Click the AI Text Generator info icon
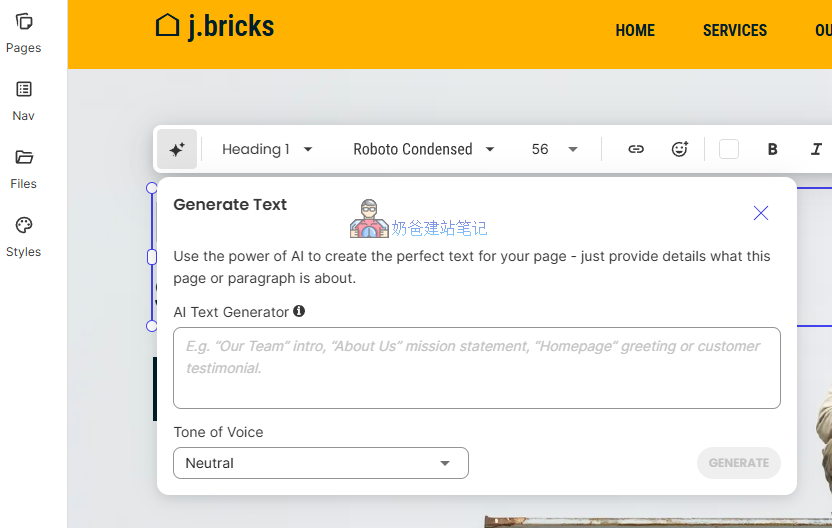This screenshot has width=832, height=528. click(x=299, y=311)
